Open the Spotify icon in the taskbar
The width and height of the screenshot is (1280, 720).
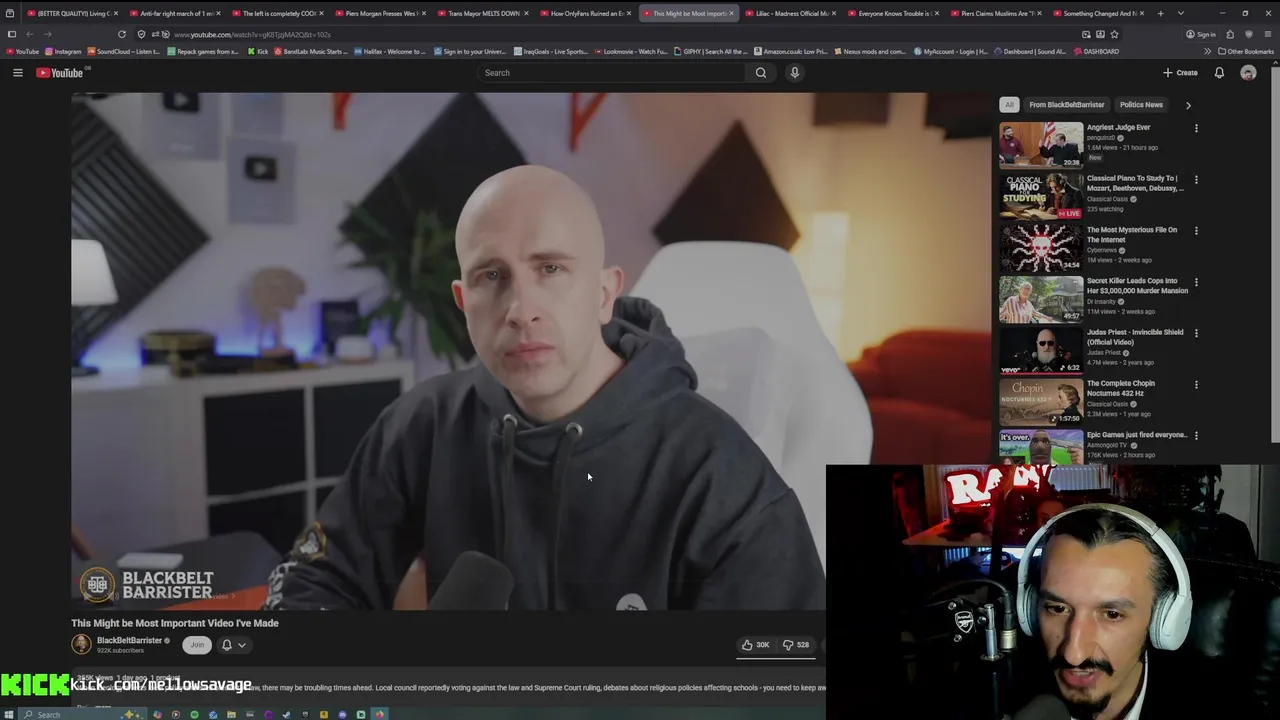tap(194, 714)
